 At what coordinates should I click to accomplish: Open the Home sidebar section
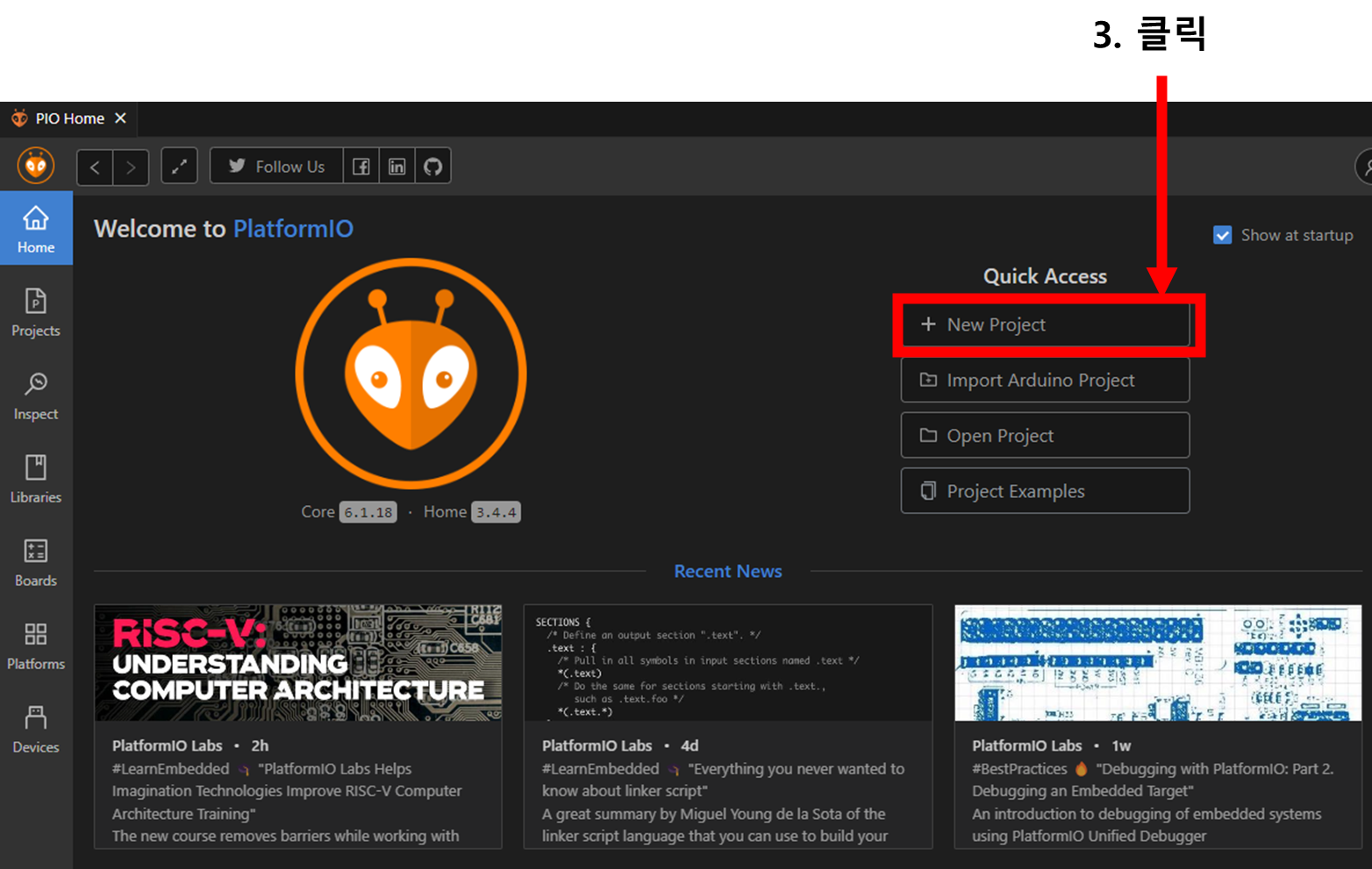[36, 228]
